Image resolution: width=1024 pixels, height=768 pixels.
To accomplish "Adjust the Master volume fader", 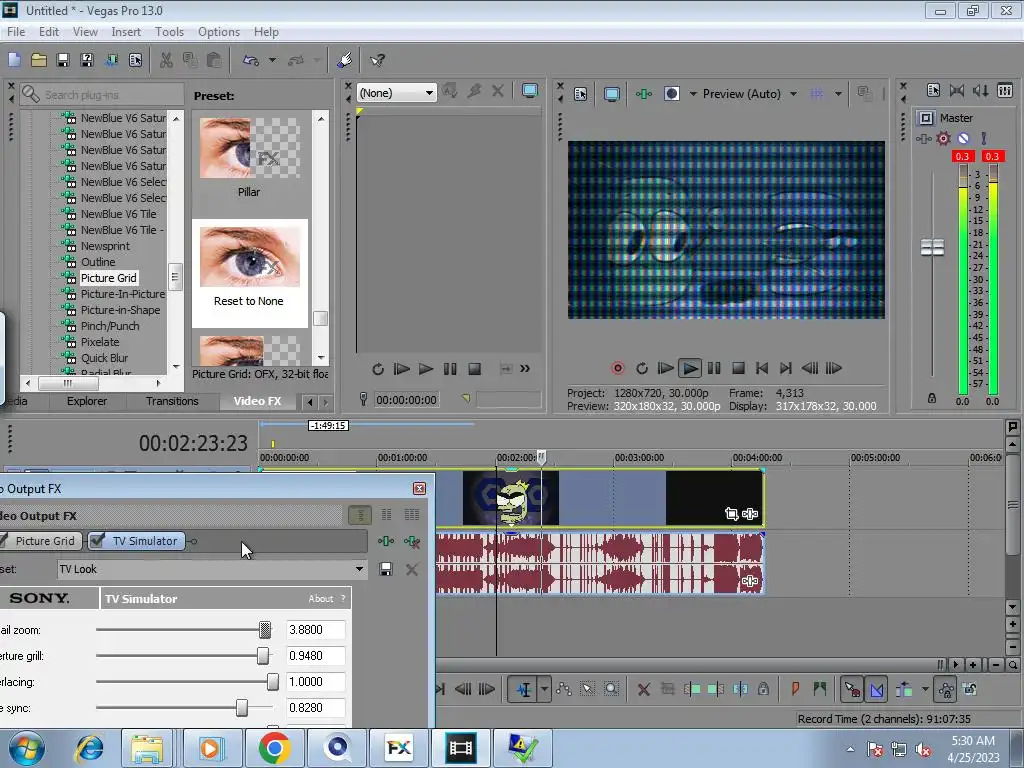I will tap(932, 248).
